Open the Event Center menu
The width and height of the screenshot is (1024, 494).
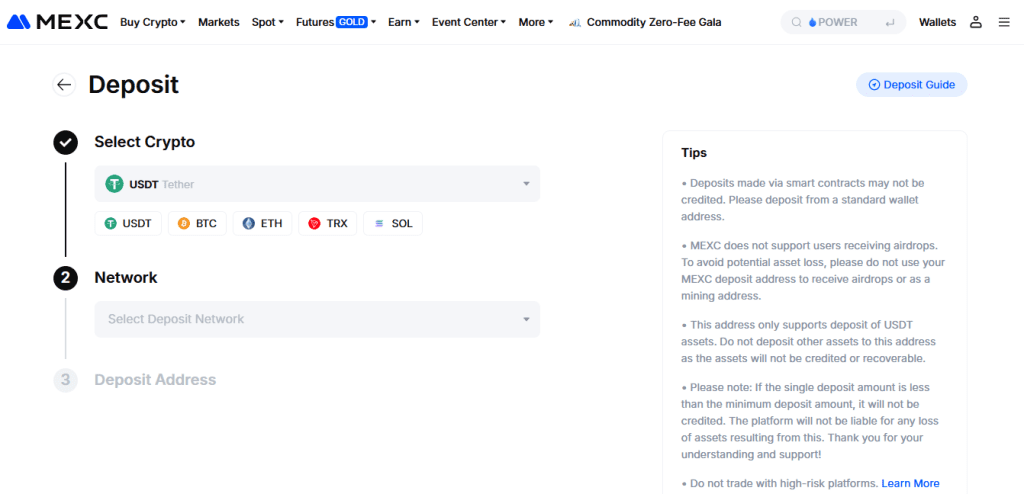pos(469,22)
